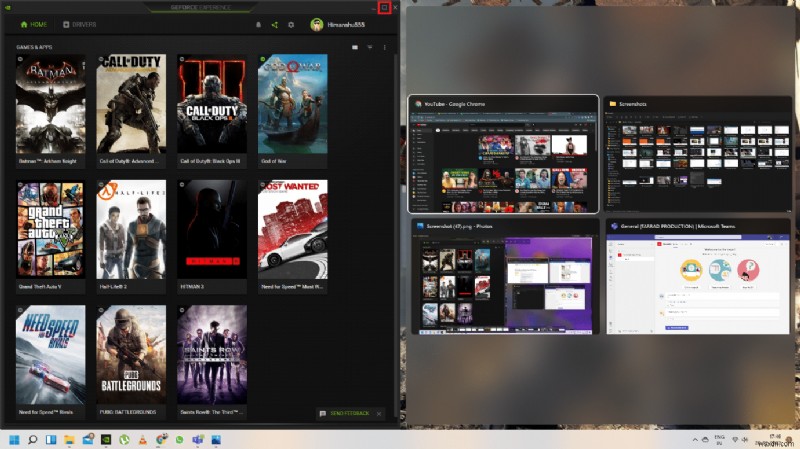Snap the Screenshots folder window
Screen dimensions: 800x449
(x=697, y=154)
